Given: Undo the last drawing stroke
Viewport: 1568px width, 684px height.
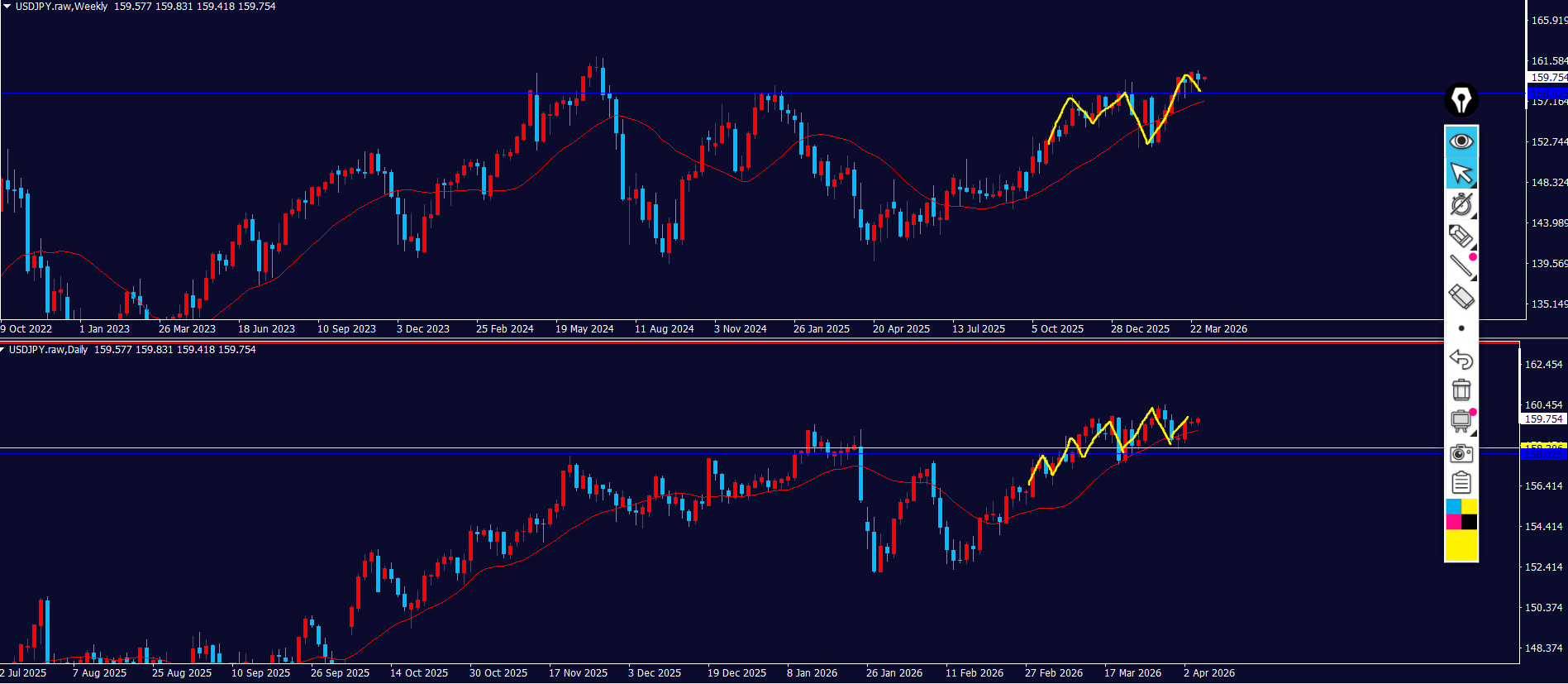Looking at the screenshot, I should [1461, 359].
